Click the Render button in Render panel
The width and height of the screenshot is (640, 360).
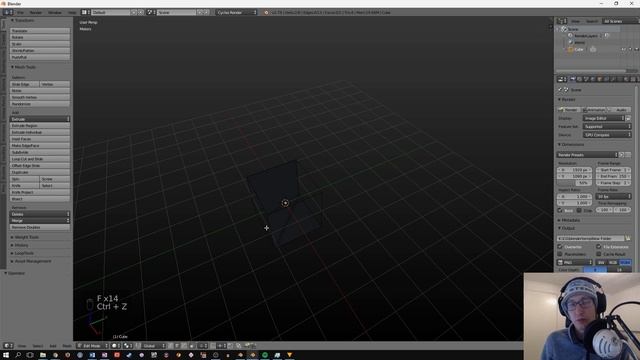(569, 110)
